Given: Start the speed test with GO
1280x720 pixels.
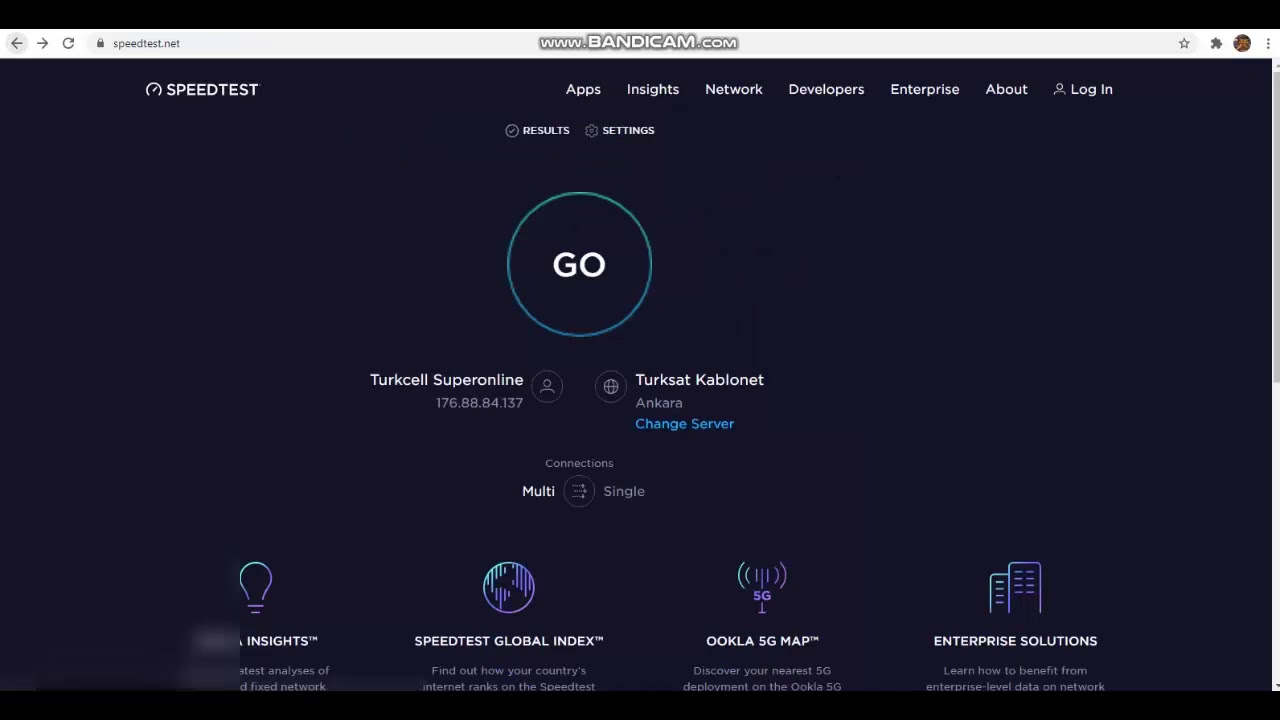Looking at the screenshot, I should tap(579, 264).
